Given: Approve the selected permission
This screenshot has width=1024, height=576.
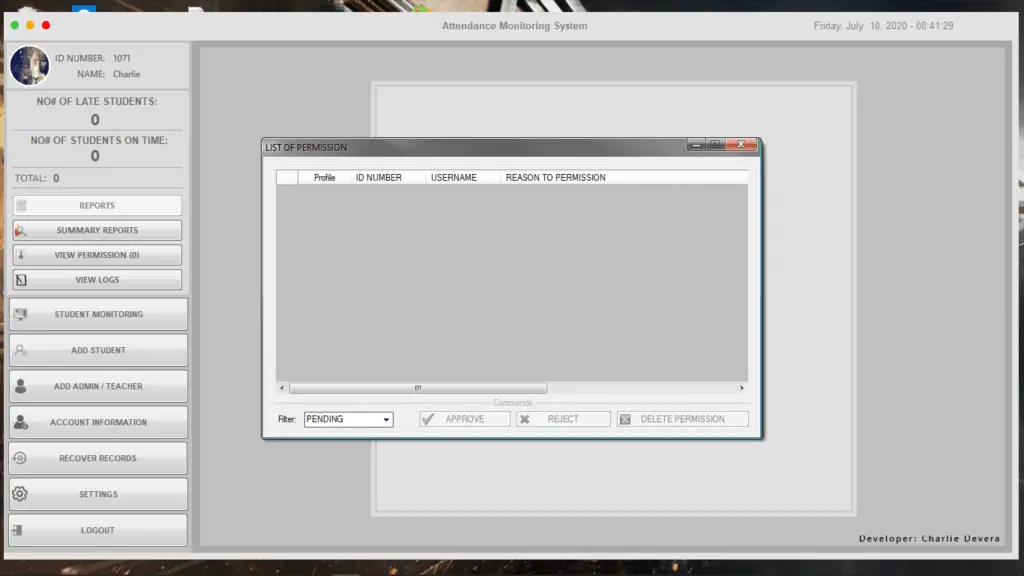Looking at the screenshot, I should click(x=464, y=419).
